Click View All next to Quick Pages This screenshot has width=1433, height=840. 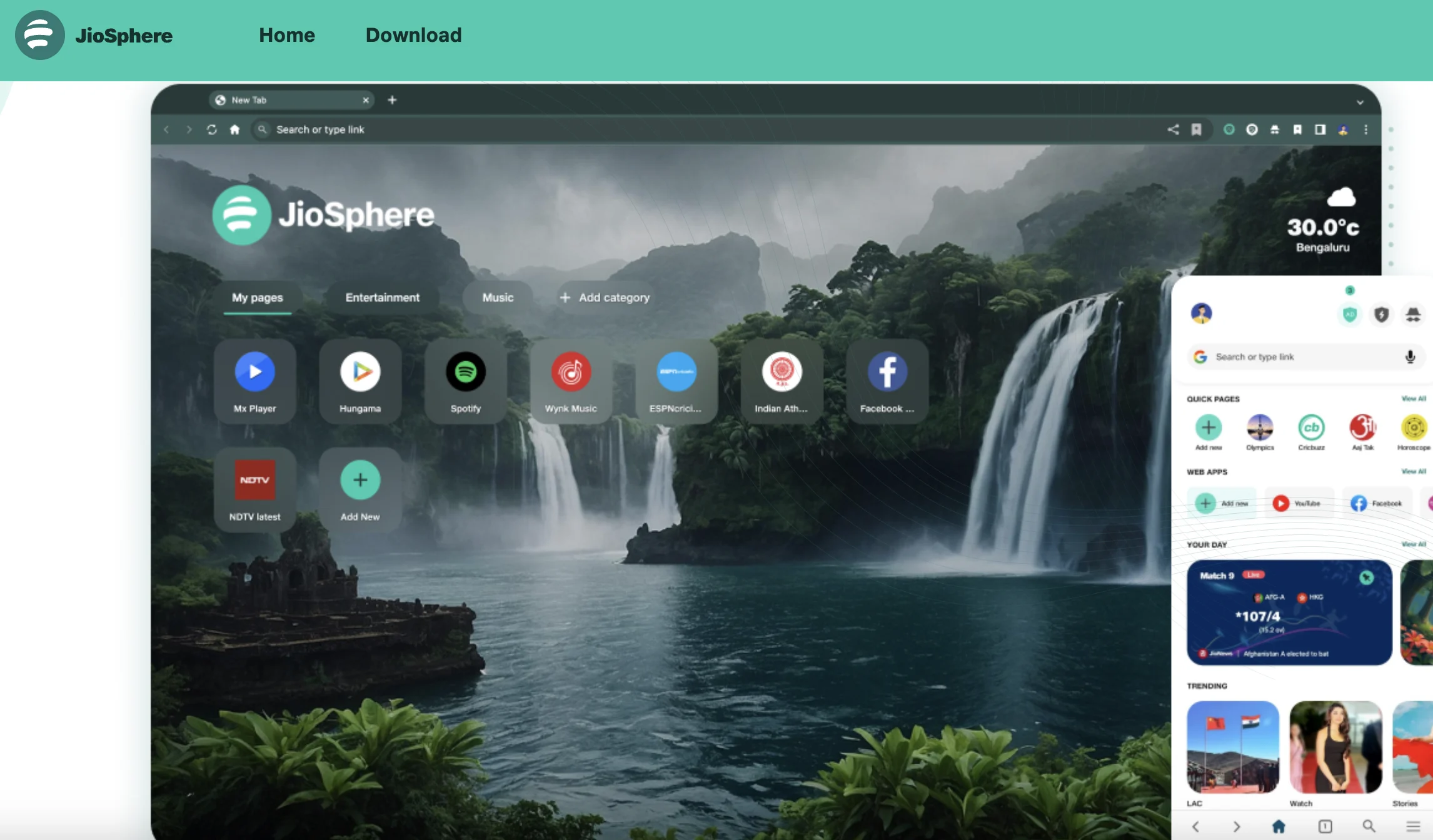[1414, 399]
